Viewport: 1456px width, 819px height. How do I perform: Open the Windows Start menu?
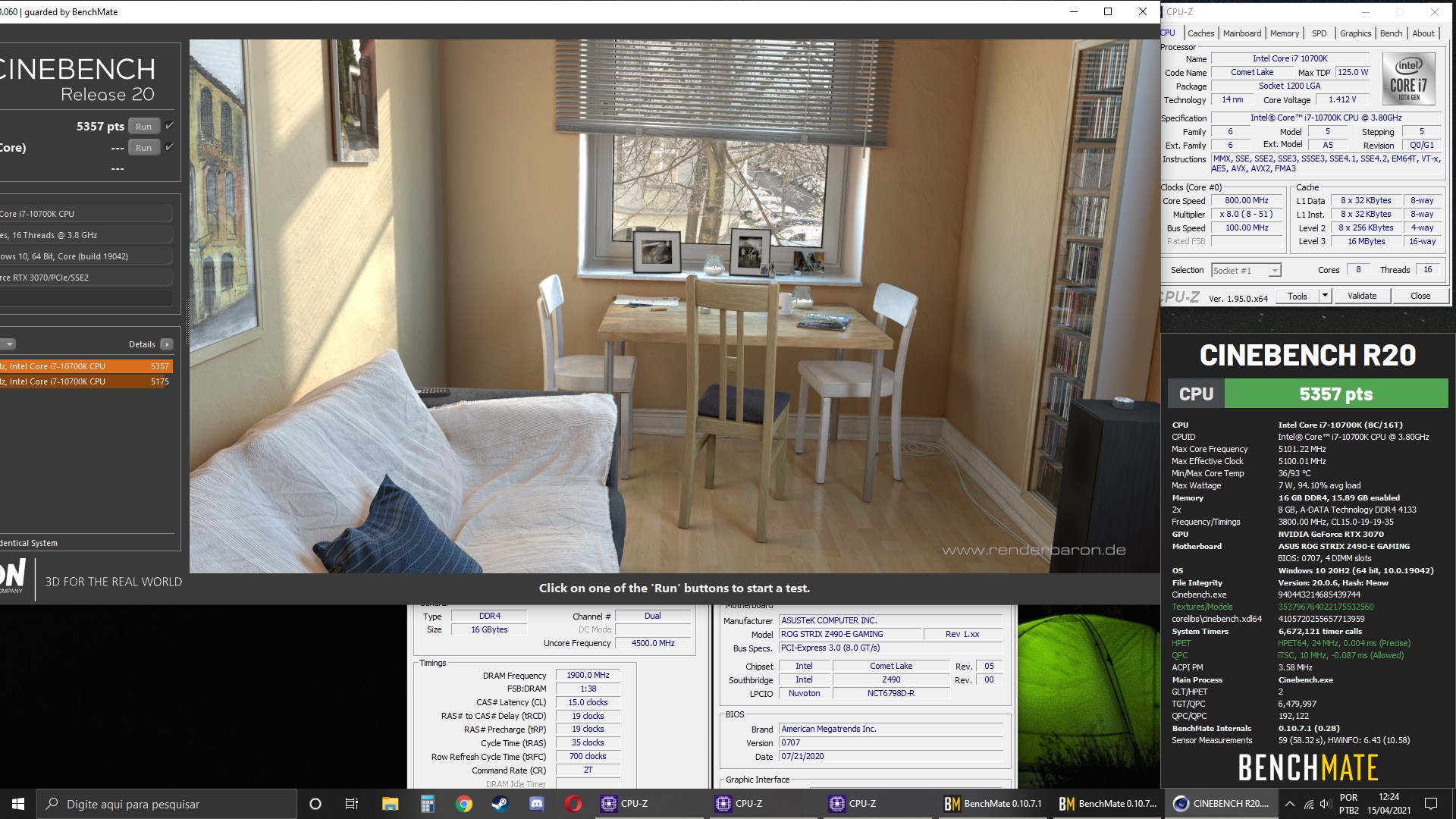pos(18,804)
